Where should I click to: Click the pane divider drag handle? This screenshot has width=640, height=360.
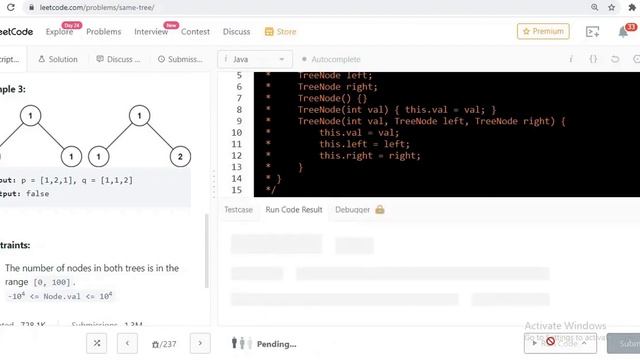pyautogui.click(x=213, y=184)
